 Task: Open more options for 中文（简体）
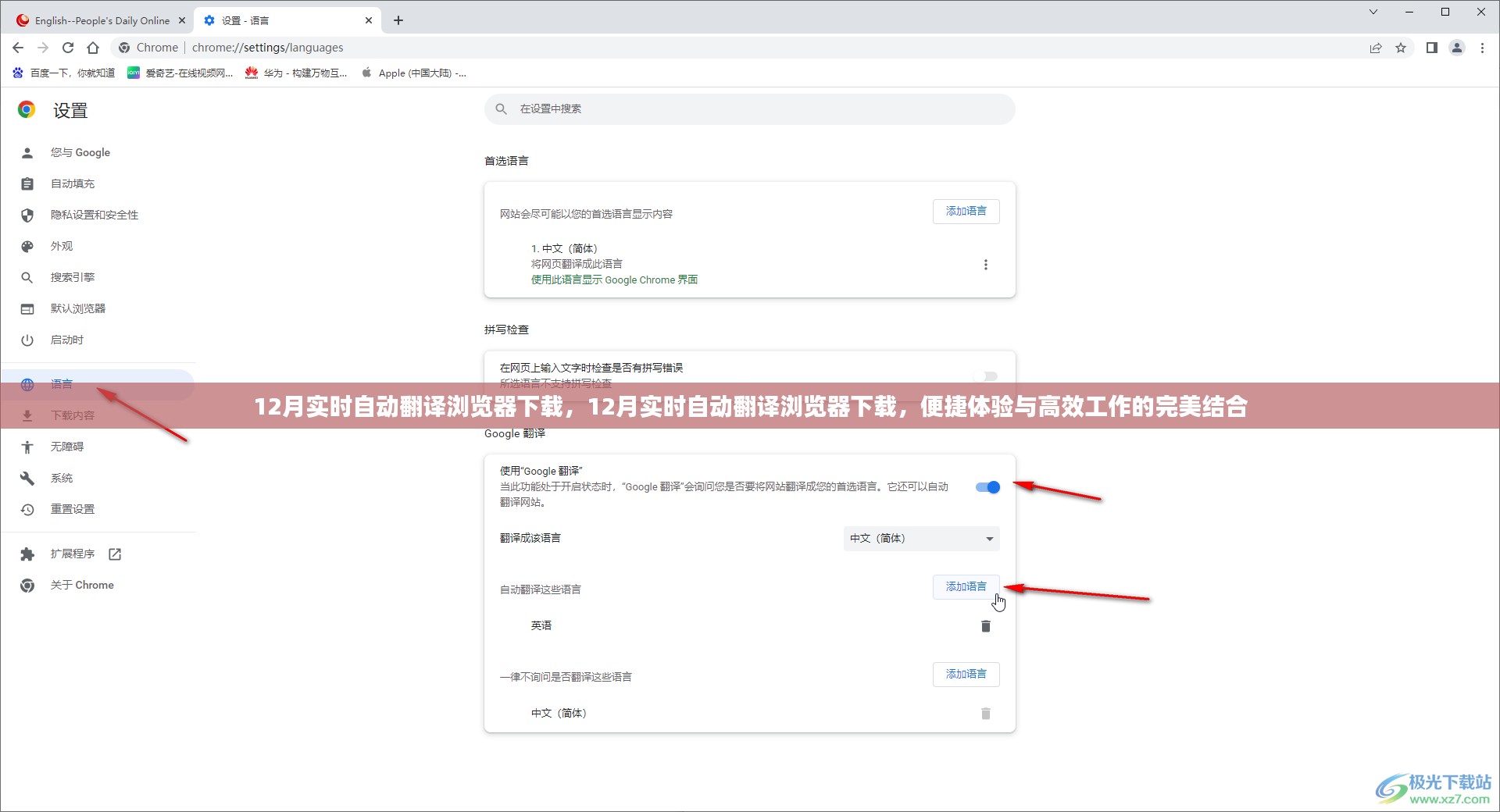tap(985, 265)
